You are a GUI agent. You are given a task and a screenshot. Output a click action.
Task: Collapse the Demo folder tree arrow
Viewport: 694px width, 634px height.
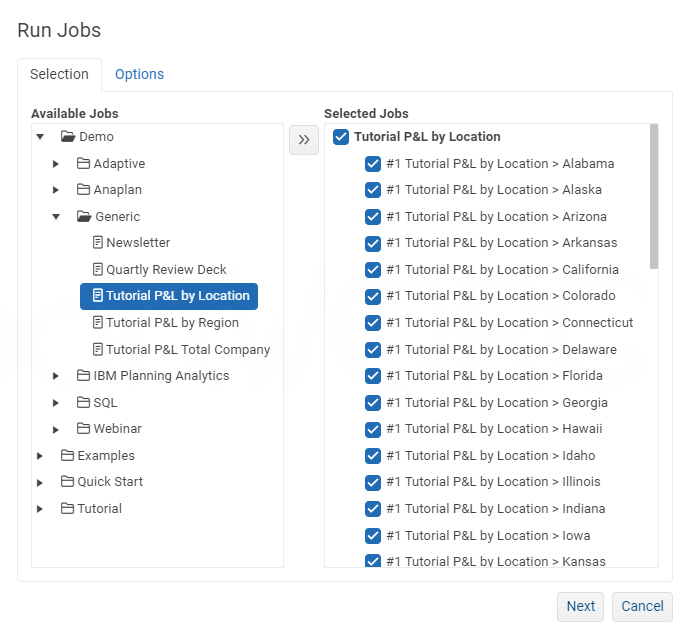[40, 137]
